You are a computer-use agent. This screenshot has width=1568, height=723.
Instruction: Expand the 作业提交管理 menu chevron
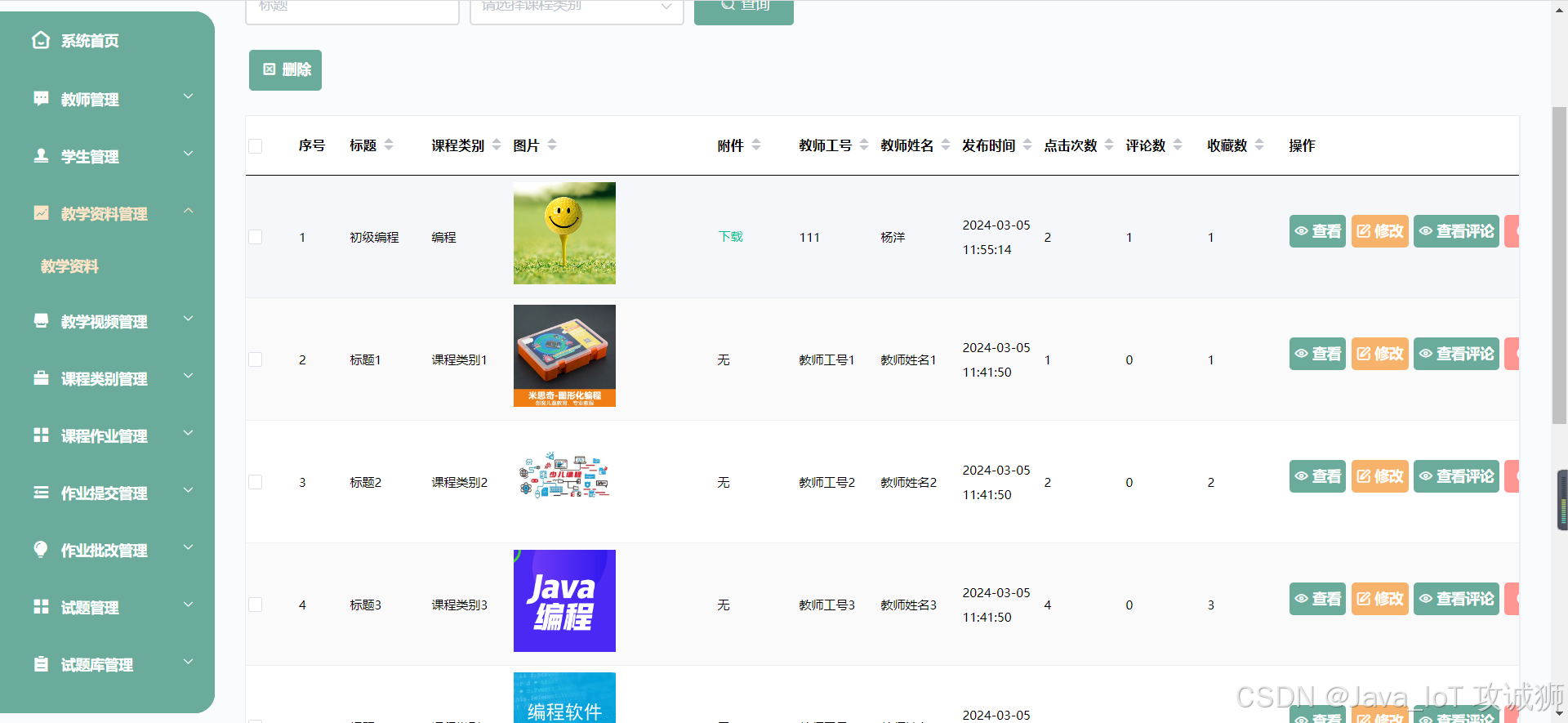pyautogui.click(x=189, y=490)
